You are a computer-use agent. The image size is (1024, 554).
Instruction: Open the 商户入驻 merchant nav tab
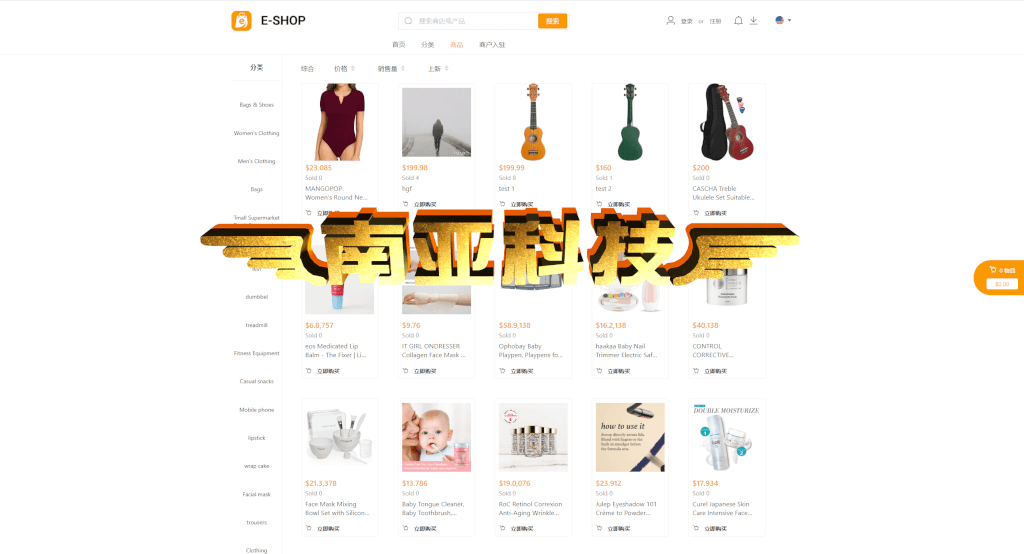coord(492,45)
